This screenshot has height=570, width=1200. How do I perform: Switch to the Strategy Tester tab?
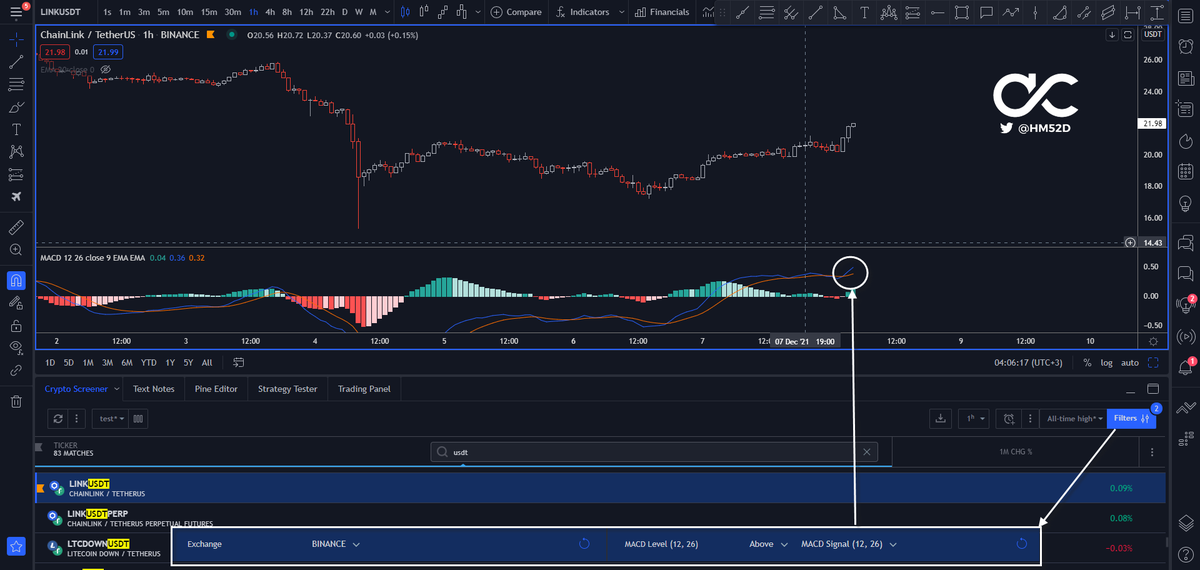pos(287,388)
